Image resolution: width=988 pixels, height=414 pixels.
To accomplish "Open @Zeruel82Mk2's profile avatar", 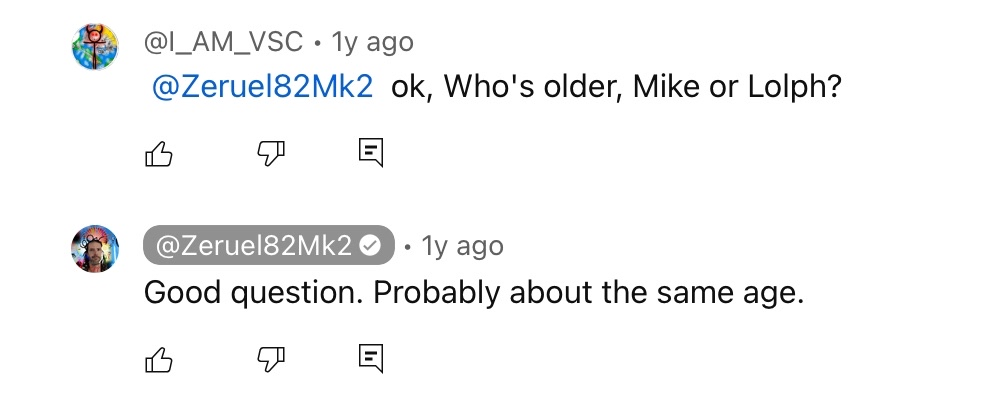I will (95, 249).
